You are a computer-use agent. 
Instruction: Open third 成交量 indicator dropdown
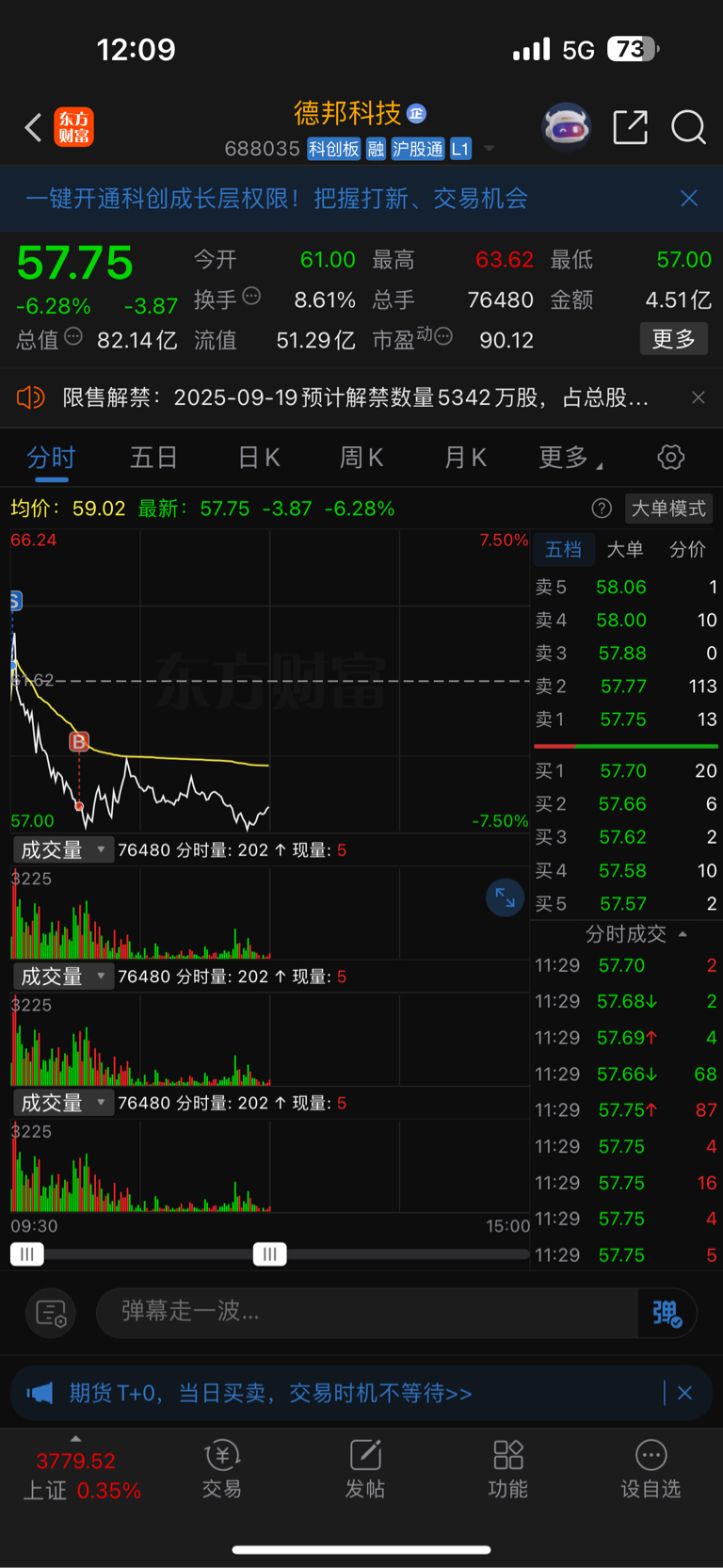[x=63, y=1103]
